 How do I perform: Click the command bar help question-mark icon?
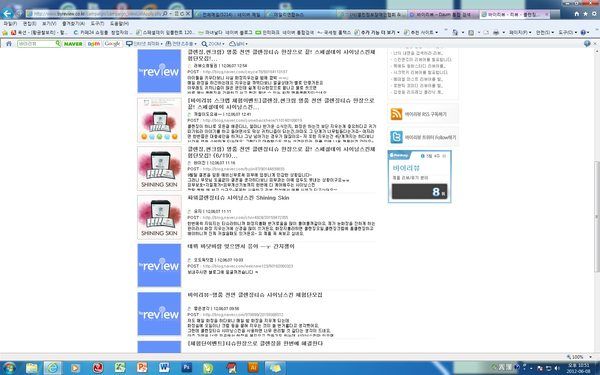pos(584,33)
